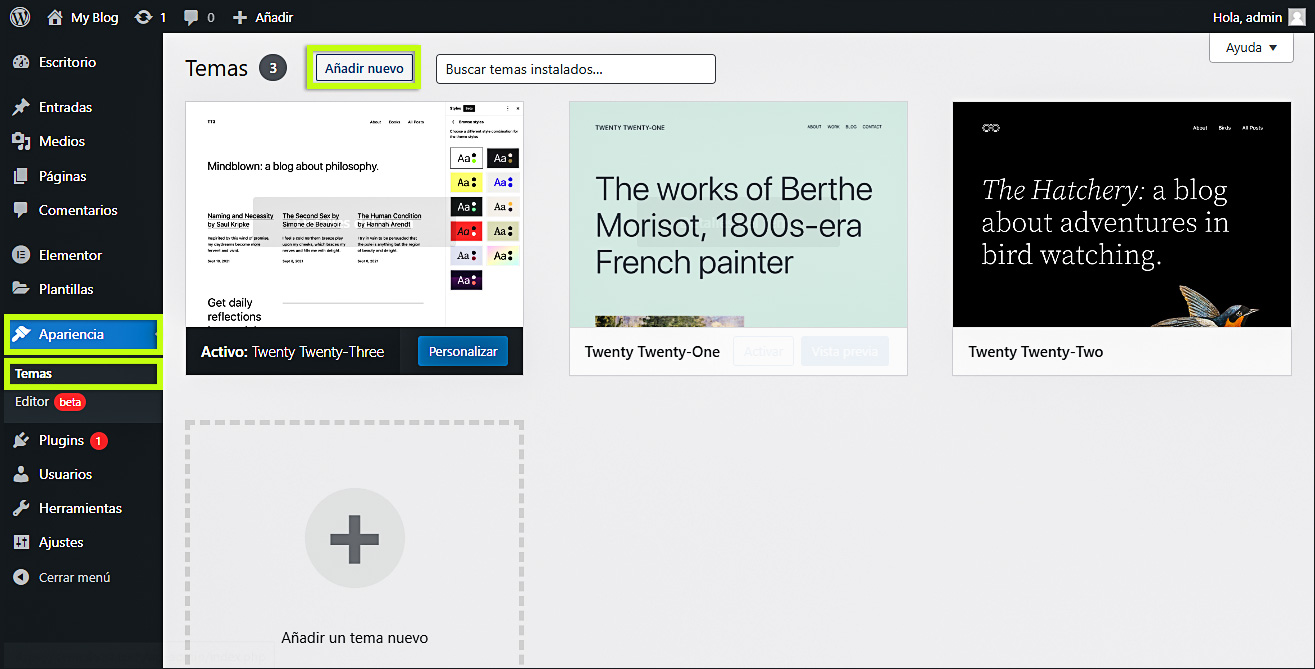
Task: Select the Twenty Twenty-Two theme thumbnail
Action: [1121, 214]
